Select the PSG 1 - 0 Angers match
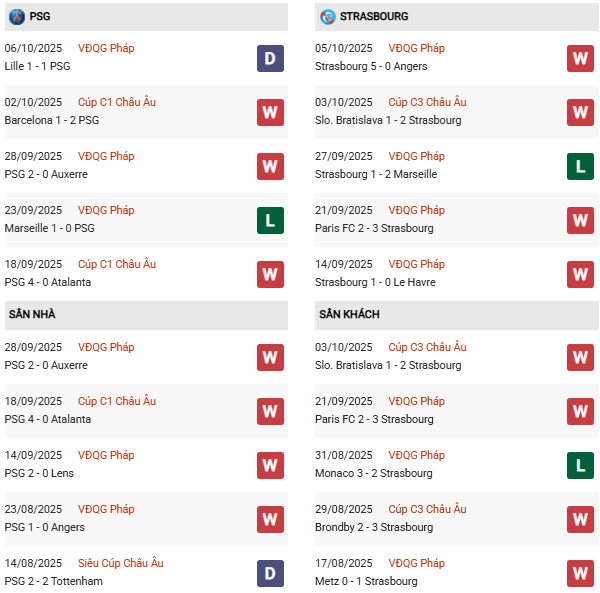600x593 pixels. click(45, 527)
